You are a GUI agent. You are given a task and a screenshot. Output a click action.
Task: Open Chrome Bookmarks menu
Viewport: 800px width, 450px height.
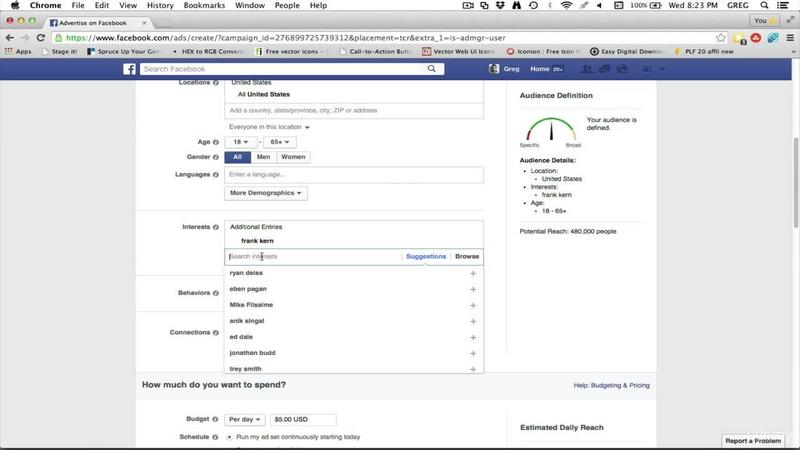pos(204,5)
